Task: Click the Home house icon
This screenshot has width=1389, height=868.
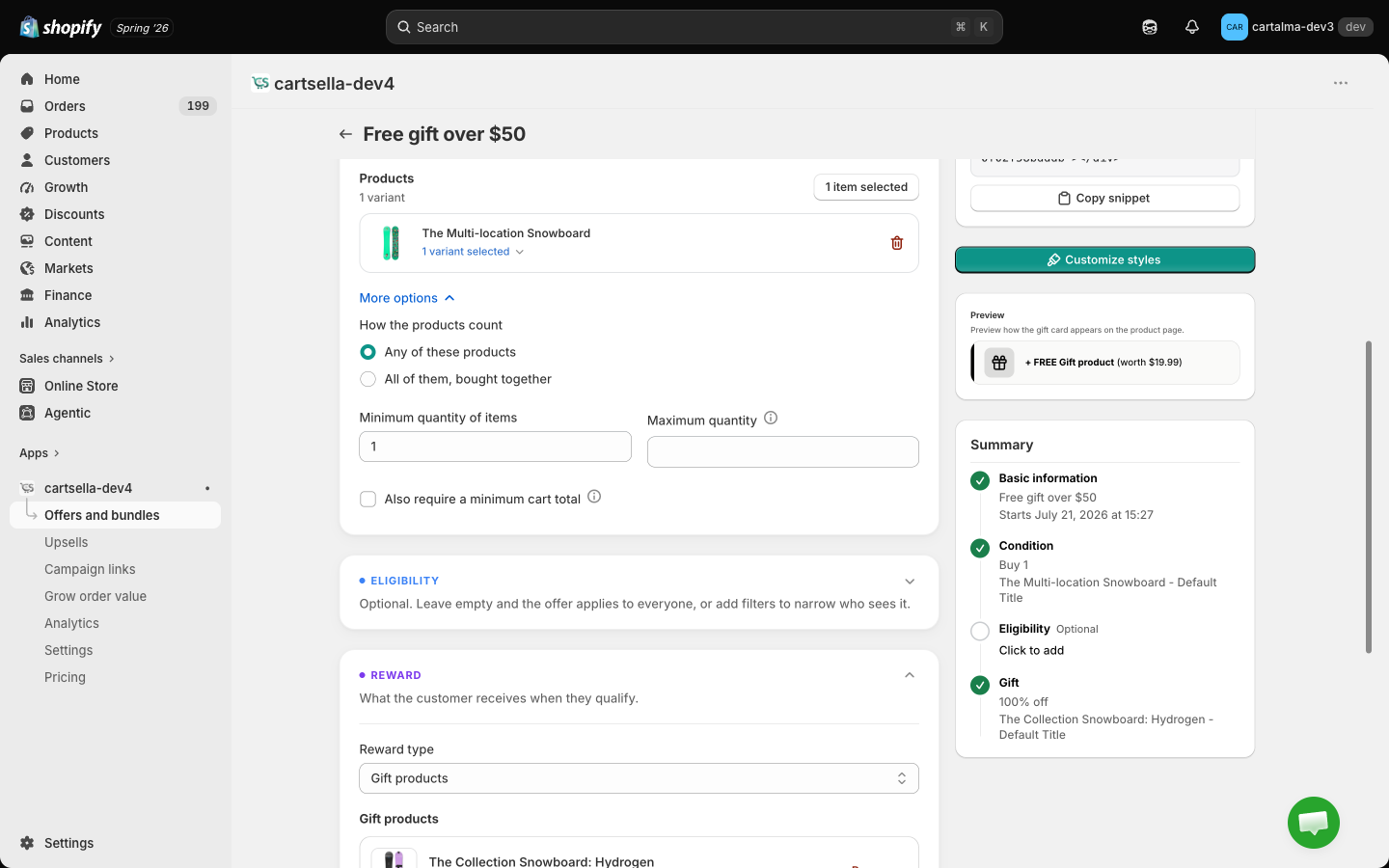Action: click(x=27, y=79)
